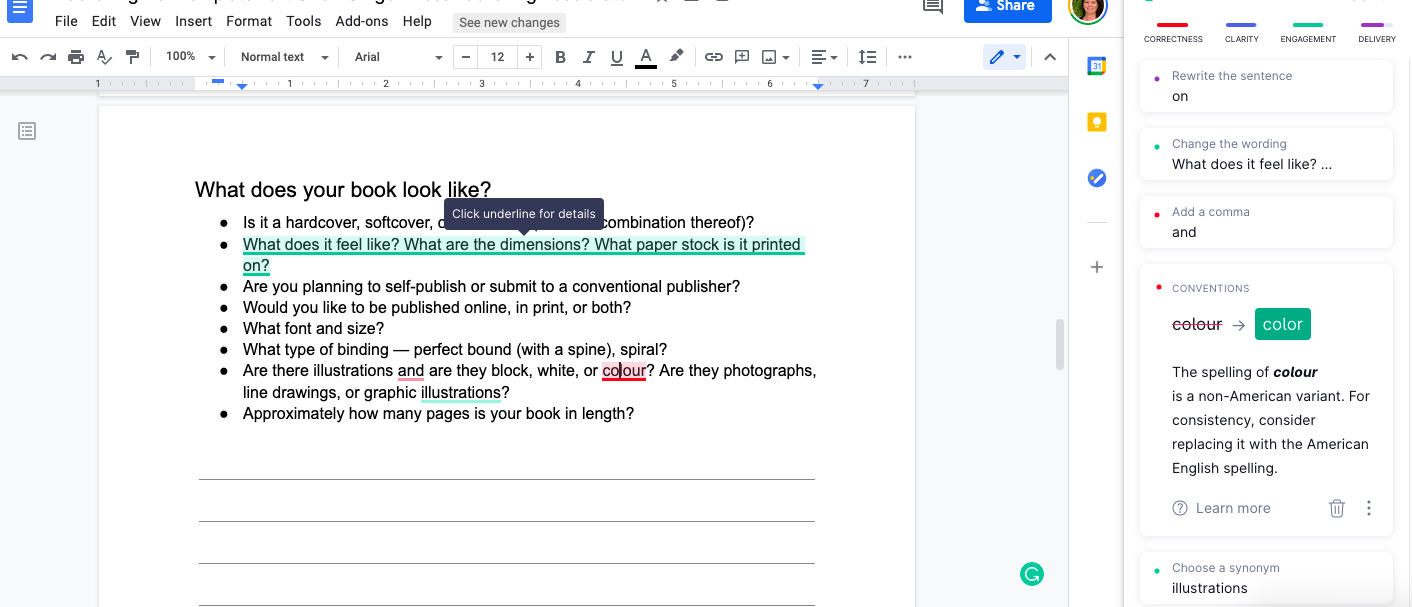Click the Paint format tool
The height and width of the screenshot is (607, 1412).
tap(132, 56)
